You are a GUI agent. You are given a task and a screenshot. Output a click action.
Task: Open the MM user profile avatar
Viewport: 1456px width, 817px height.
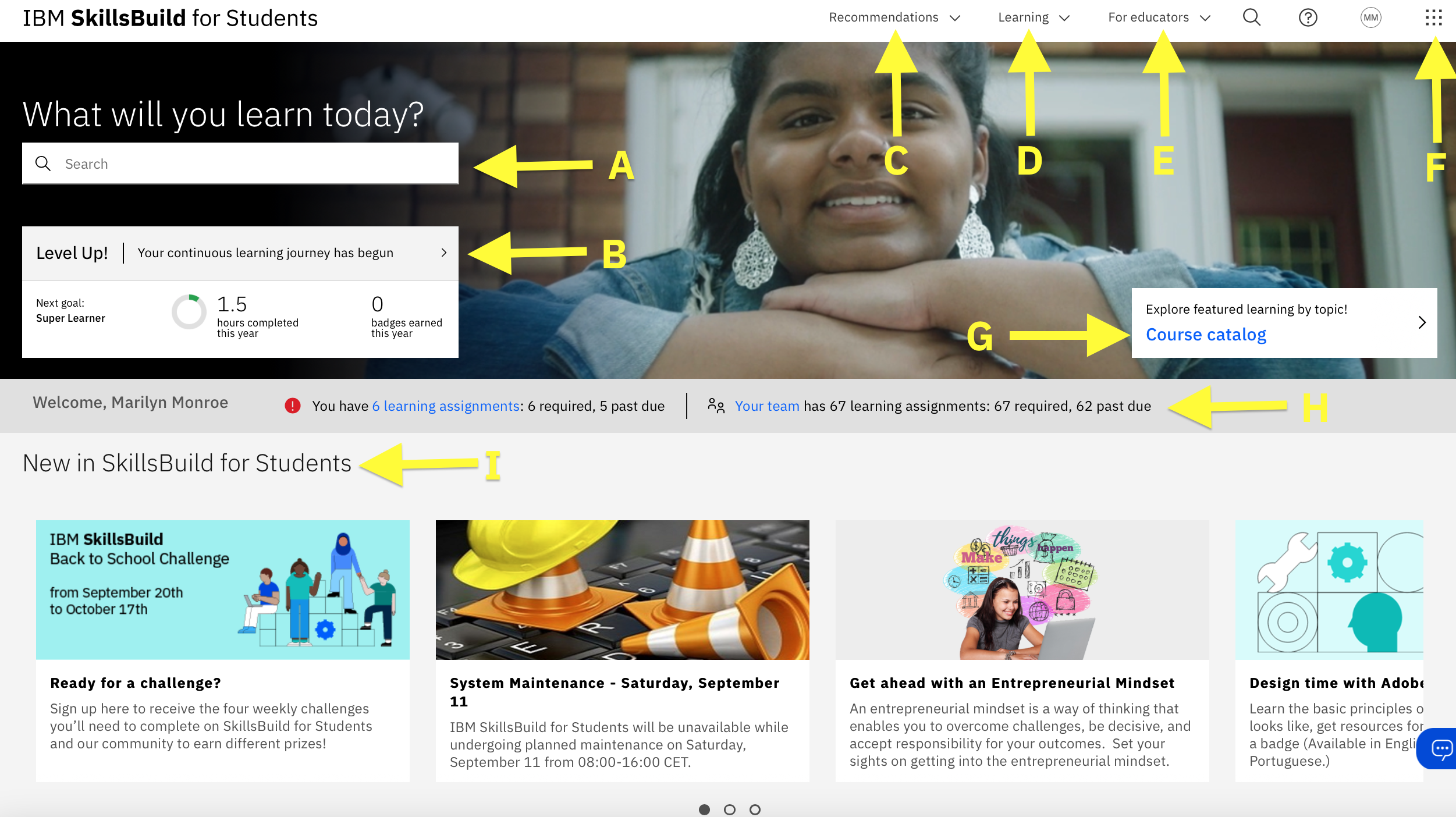pos(1370,17)
